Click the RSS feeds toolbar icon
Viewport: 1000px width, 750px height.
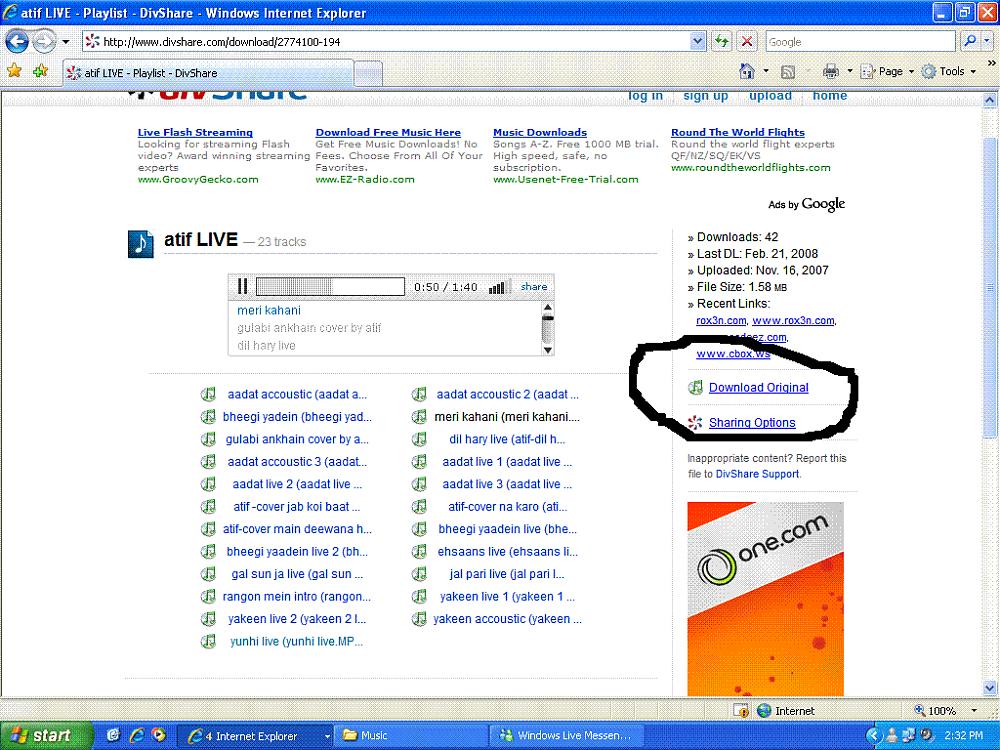[788, 71]
